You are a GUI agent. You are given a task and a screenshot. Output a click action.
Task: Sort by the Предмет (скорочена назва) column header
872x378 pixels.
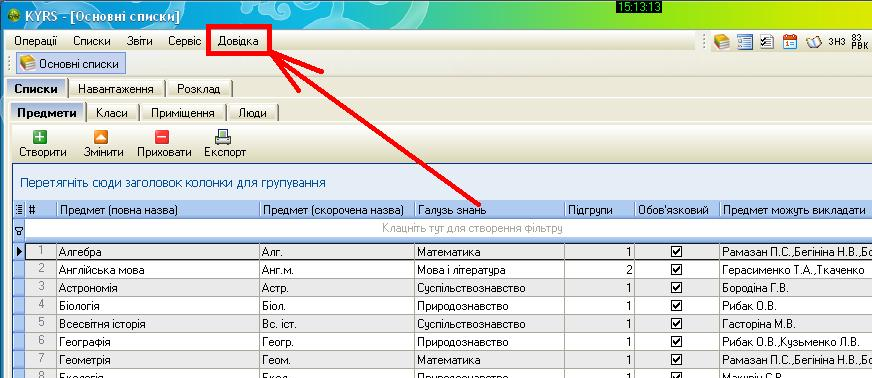pyautogui.click(x=337, y=210)
